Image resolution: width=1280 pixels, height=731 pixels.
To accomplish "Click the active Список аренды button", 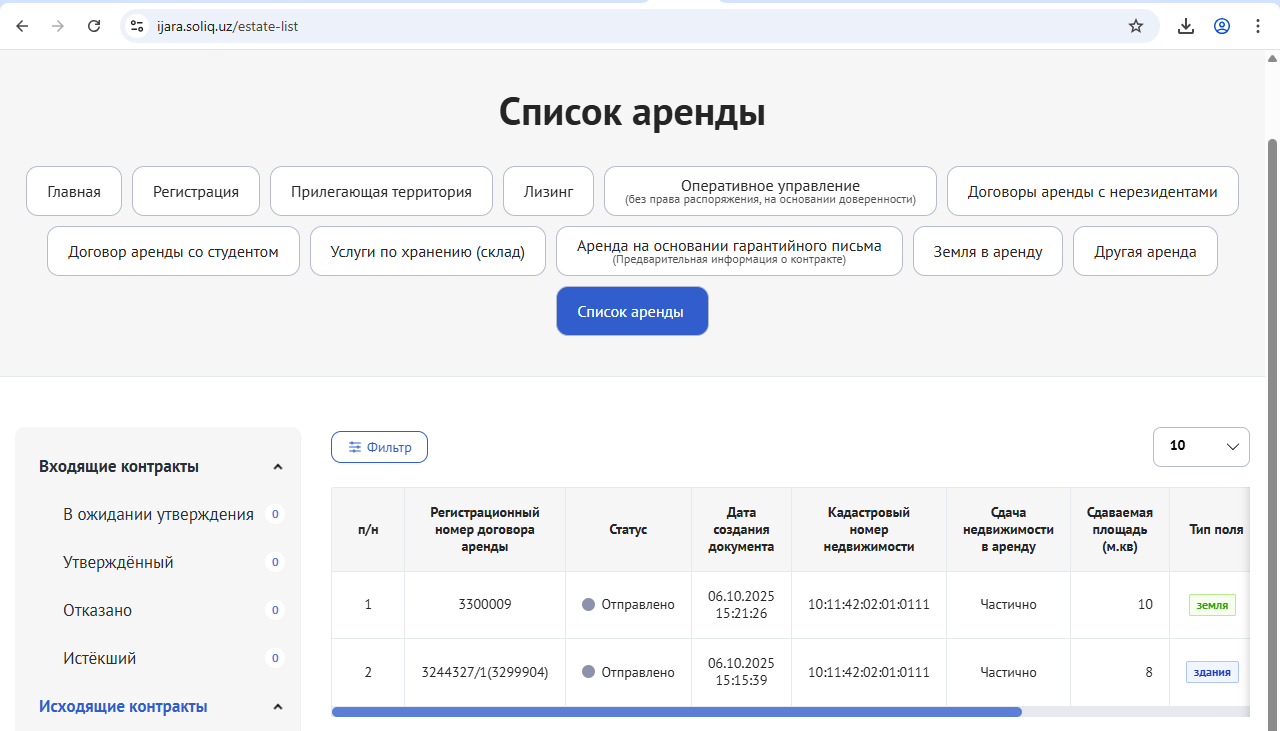I will click(632, 311).
